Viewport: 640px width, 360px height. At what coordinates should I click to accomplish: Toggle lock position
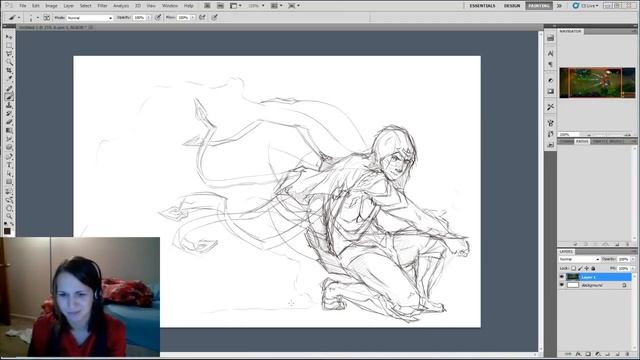pyautogui.click(x=587, y=268)
